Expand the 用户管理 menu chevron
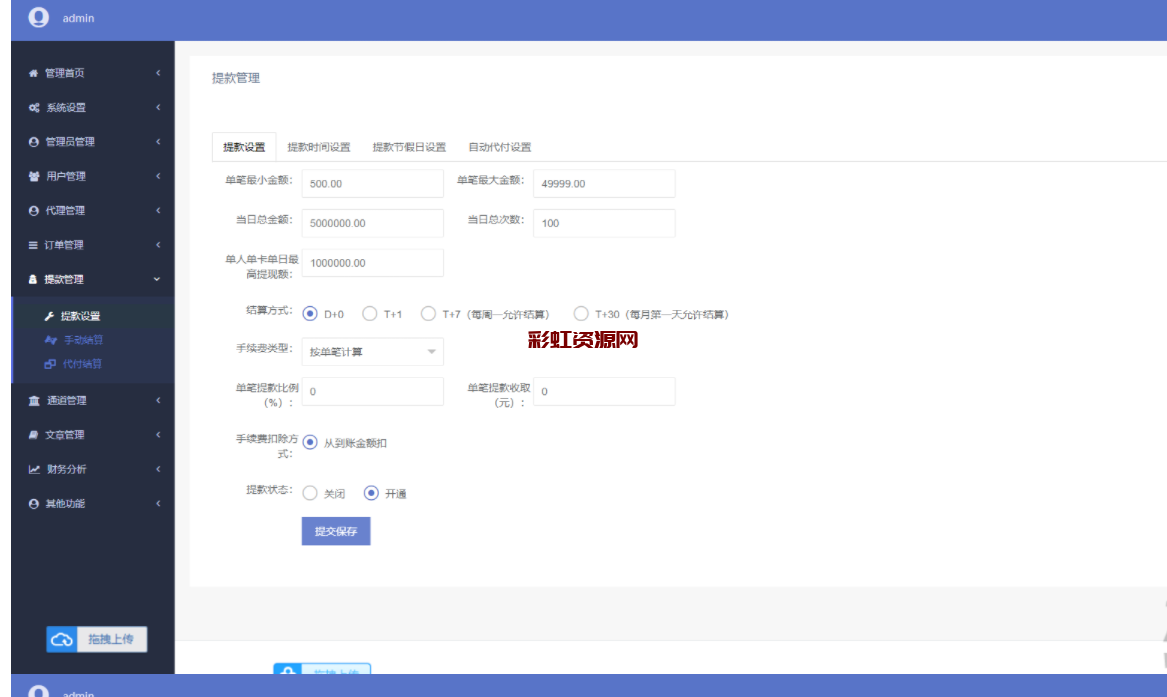1167x697 pixels. [x=158, y=176]
